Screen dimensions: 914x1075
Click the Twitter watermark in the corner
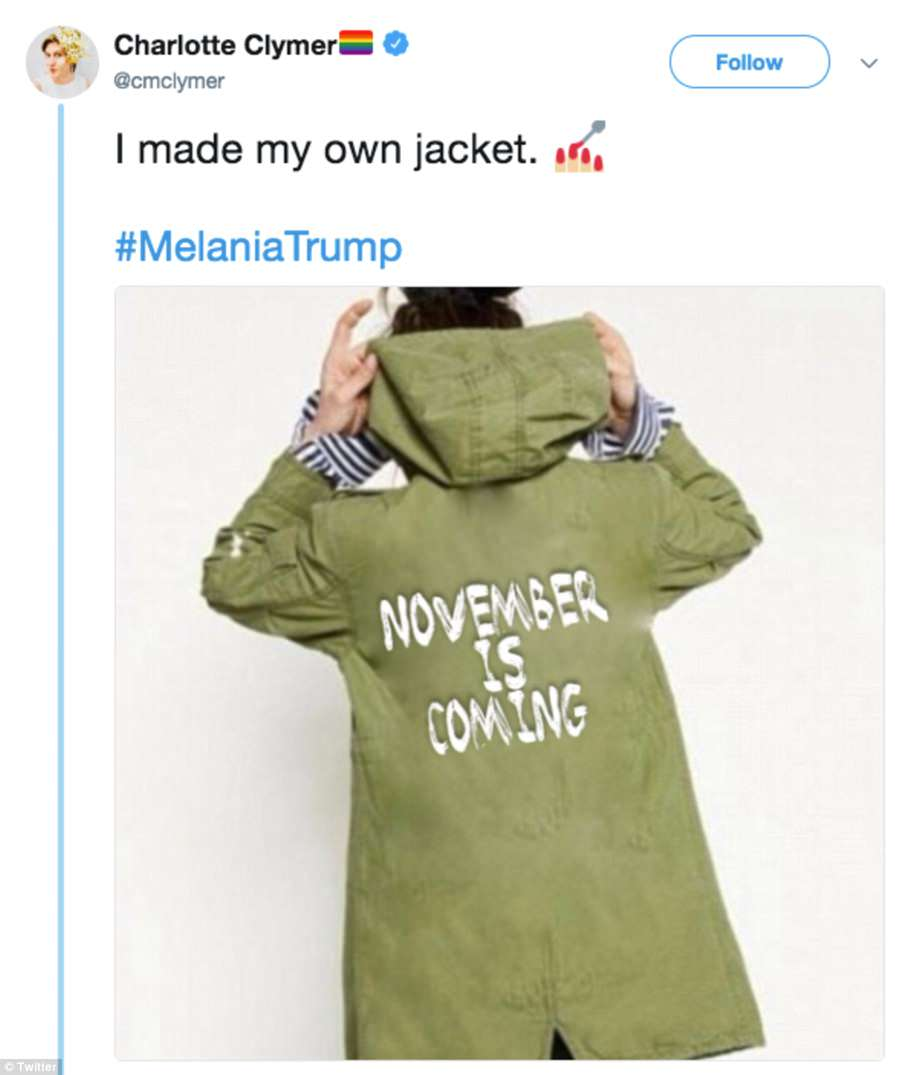[x=31, y=1066]
